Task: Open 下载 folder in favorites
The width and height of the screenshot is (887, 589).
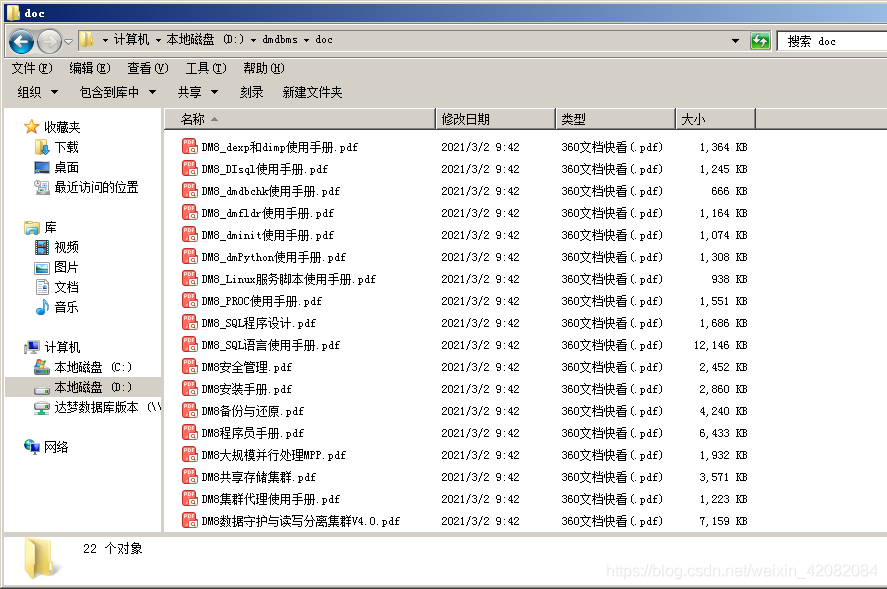Action: 57,147
